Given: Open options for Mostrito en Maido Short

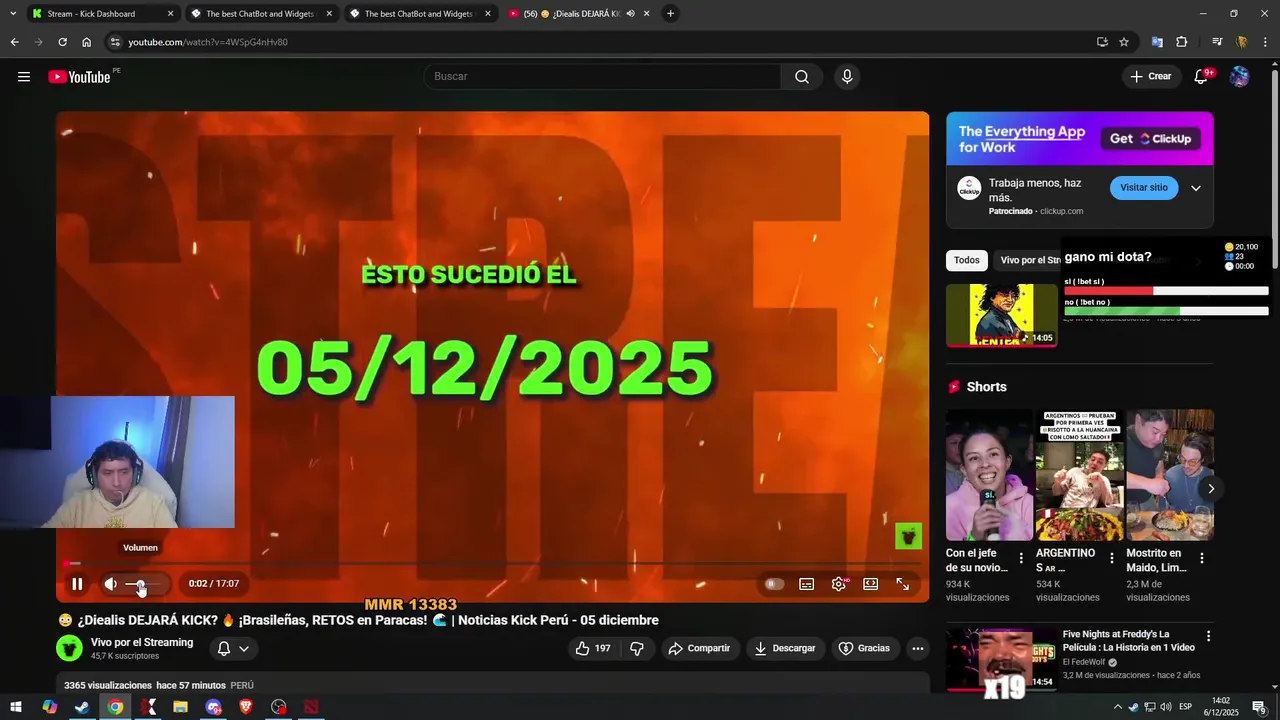Looking at the screenshot, I should click(x=1202, y=558).
